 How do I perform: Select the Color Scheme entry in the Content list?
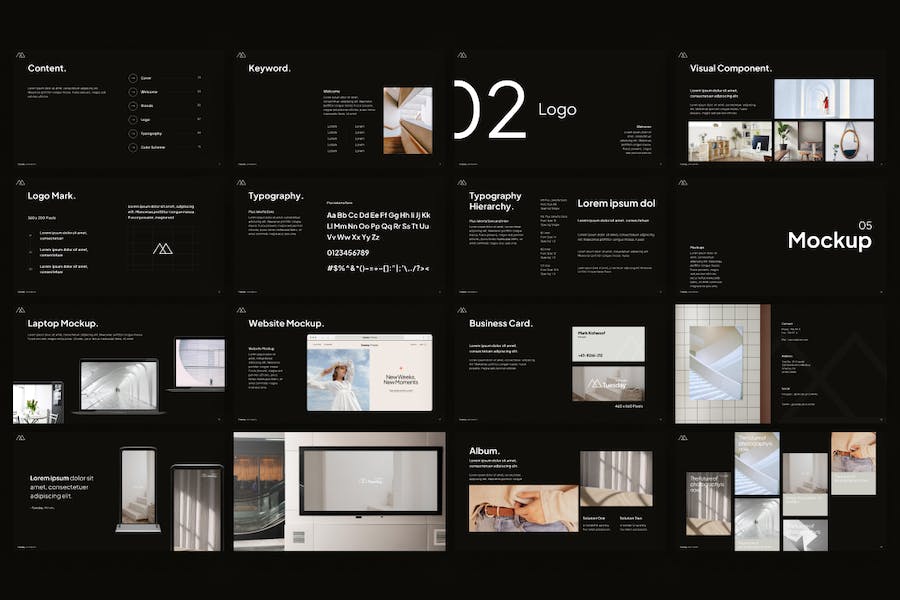coord(165,147)
